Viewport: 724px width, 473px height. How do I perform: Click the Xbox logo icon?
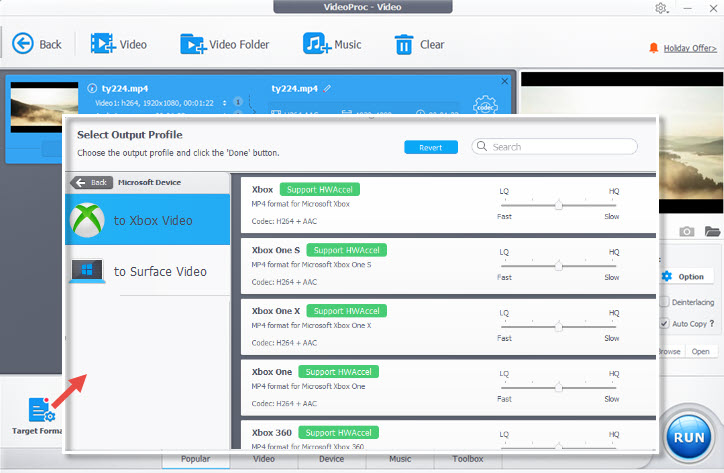[x=87, y=220]
